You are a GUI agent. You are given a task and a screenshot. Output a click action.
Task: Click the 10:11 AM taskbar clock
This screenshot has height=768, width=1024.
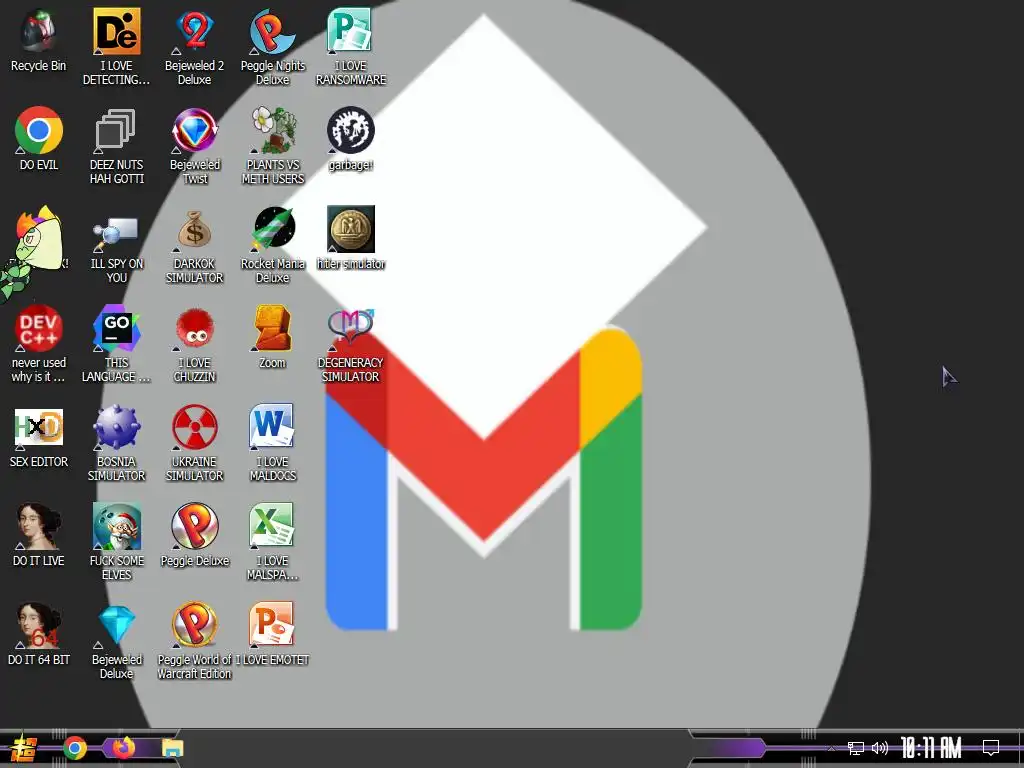click(x=931, y=748)
